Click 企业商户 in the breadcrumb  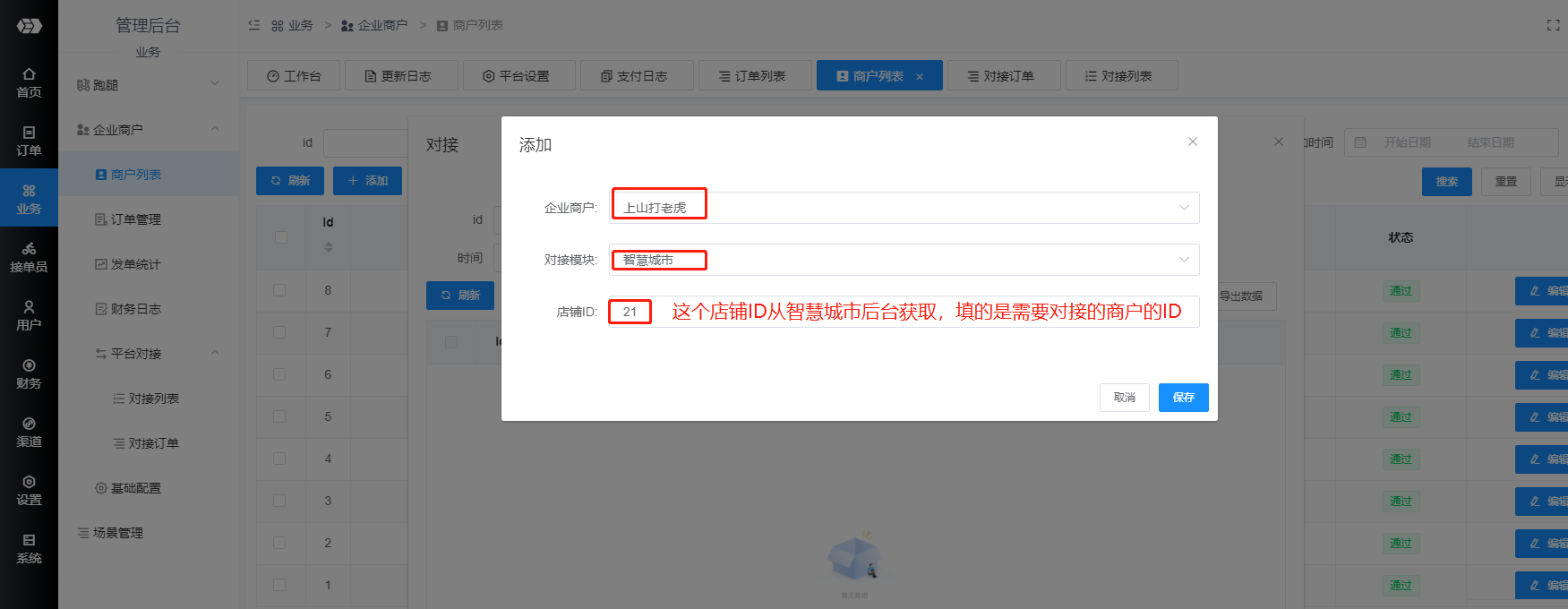point(374,25)
